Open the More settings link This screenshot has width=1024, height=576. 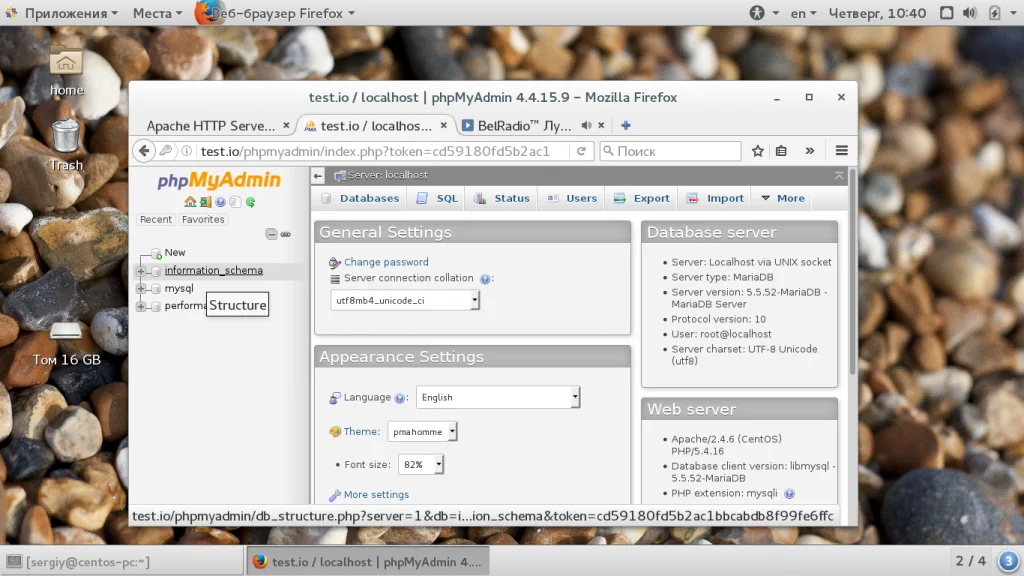376,494
